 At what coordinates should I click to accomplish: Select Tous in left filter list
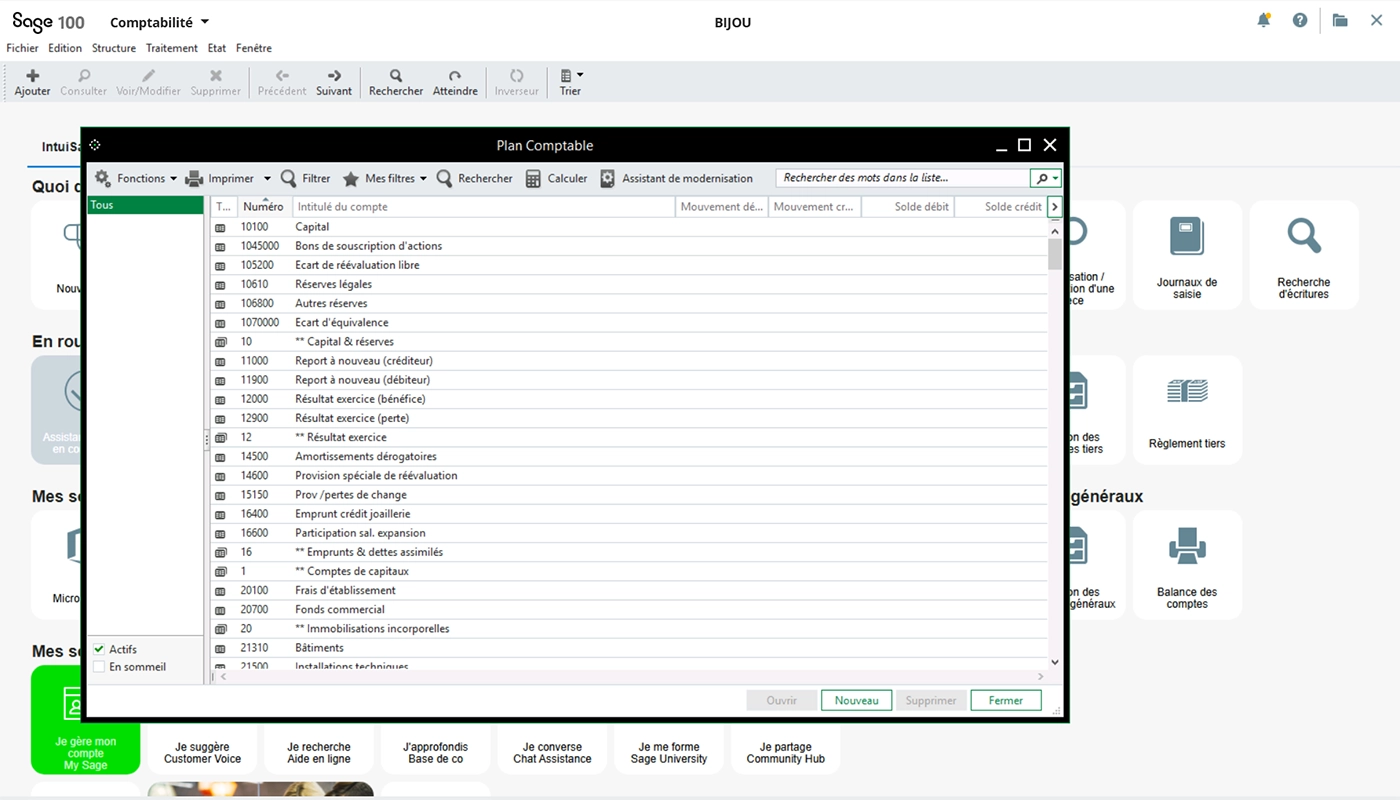pyautogui.click(x=146, y=205)
